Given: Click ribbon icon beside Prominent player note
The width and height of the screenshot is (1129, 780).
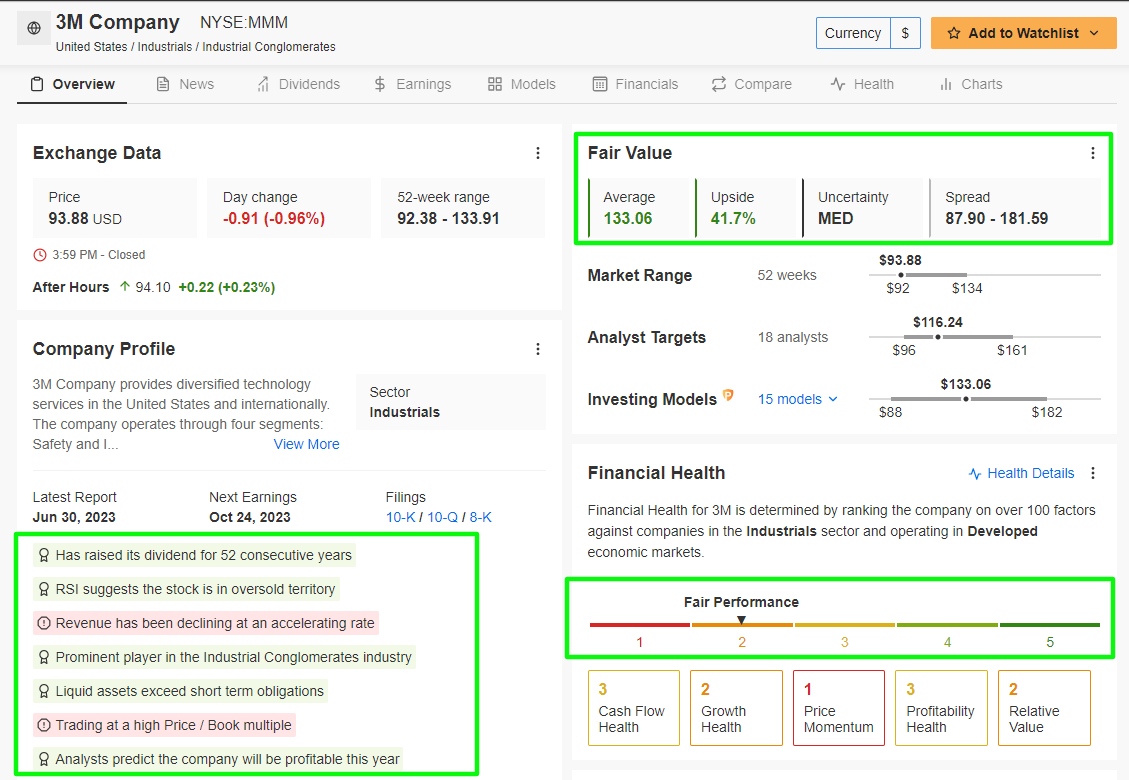Looking at the screenshot, I should pyautogui.click(x=44, y=657).
